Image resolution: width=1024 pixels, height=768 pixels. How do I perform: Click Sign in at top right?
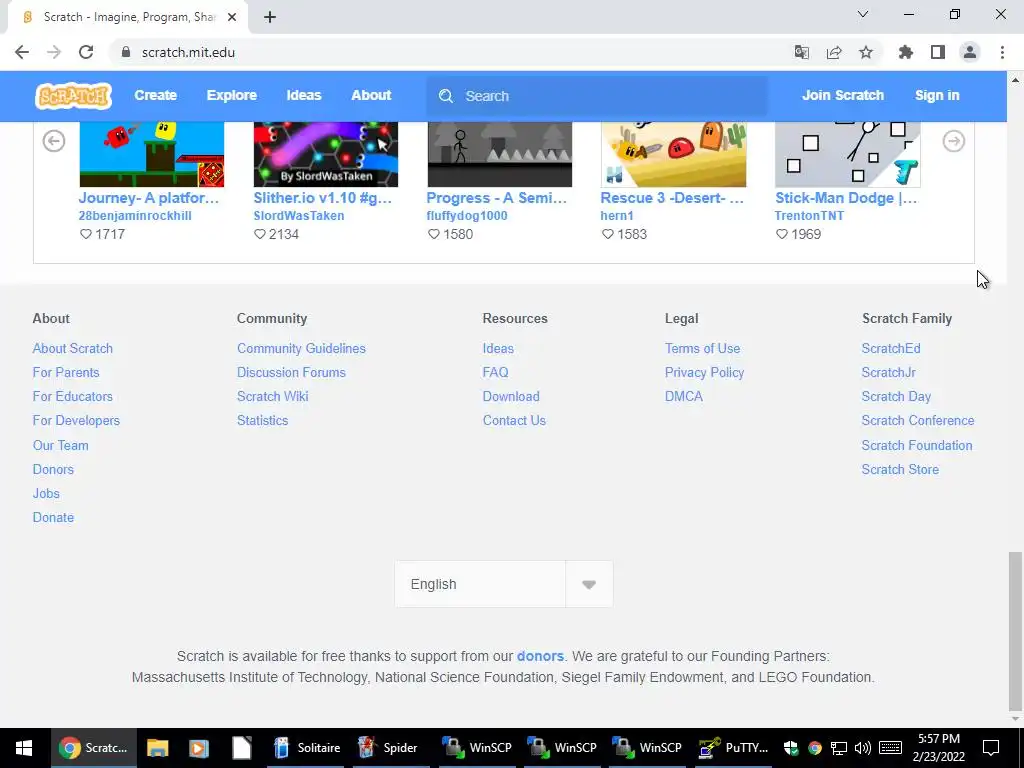pos(937,95)
